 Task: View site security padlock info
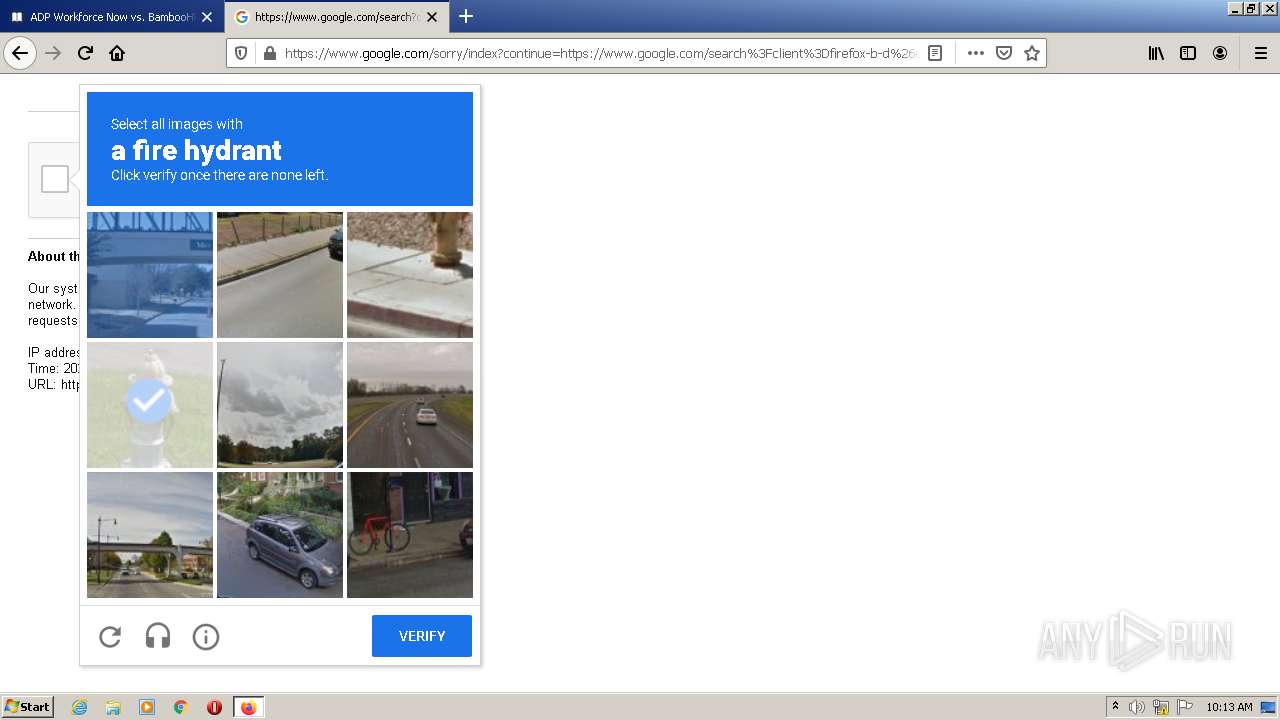pyautogui.click(x=269, y=53)
